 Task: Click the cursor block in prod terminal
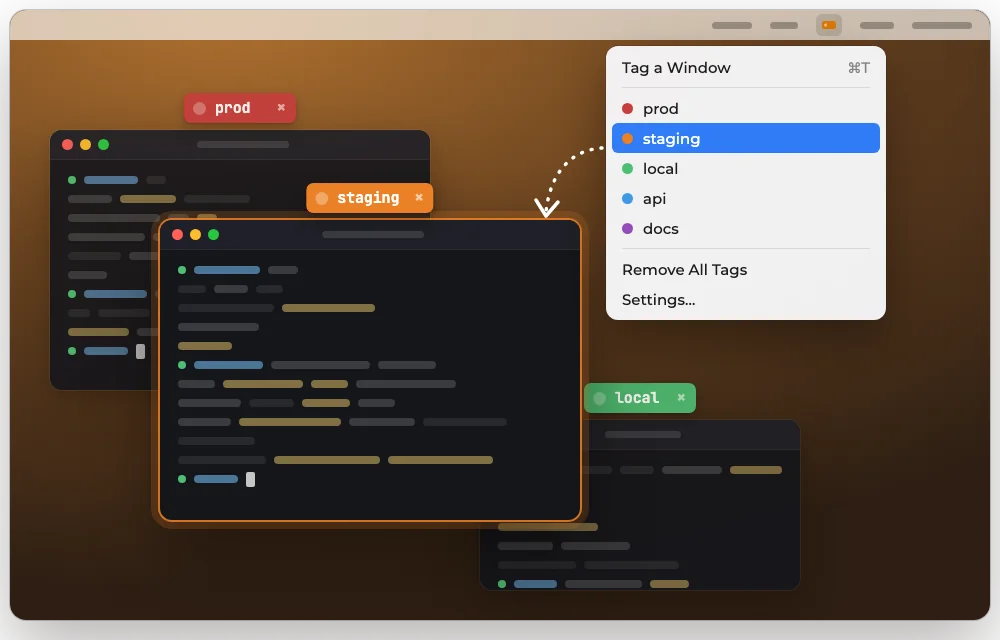tap(140, 351)
